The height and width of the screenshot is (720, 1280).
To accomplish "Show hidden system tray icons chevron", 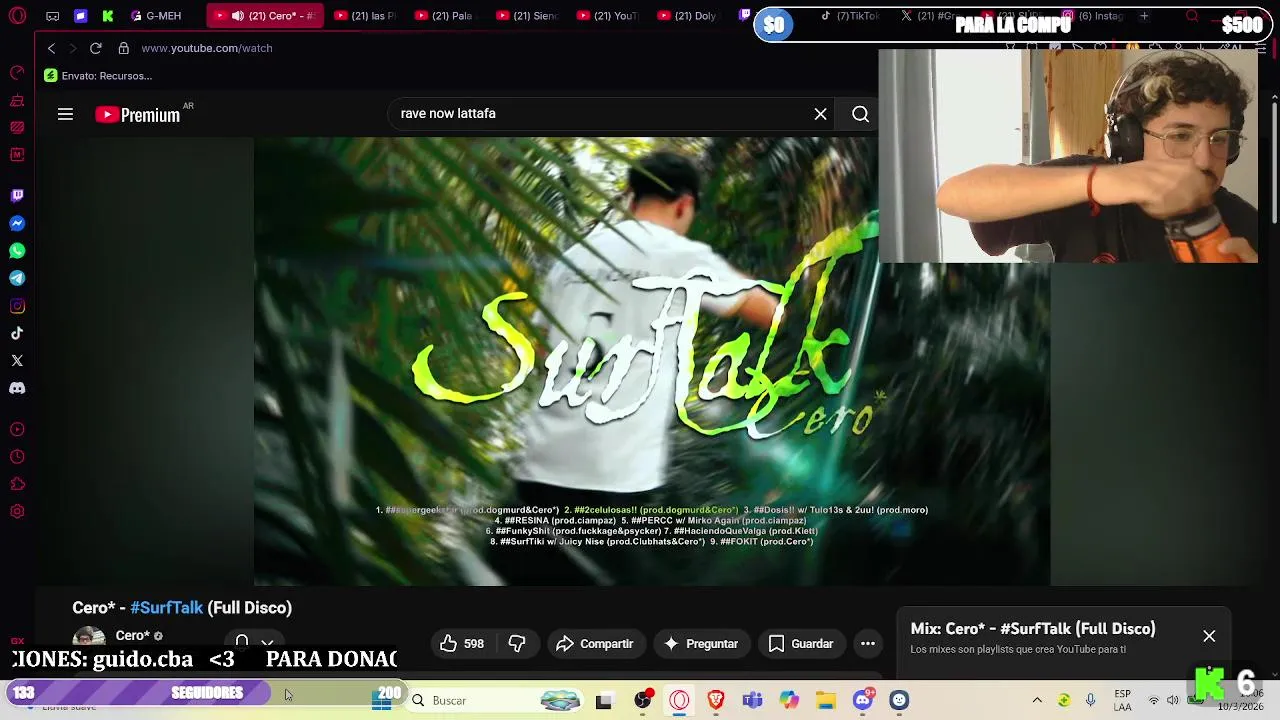I will [x=1037, y=700].
